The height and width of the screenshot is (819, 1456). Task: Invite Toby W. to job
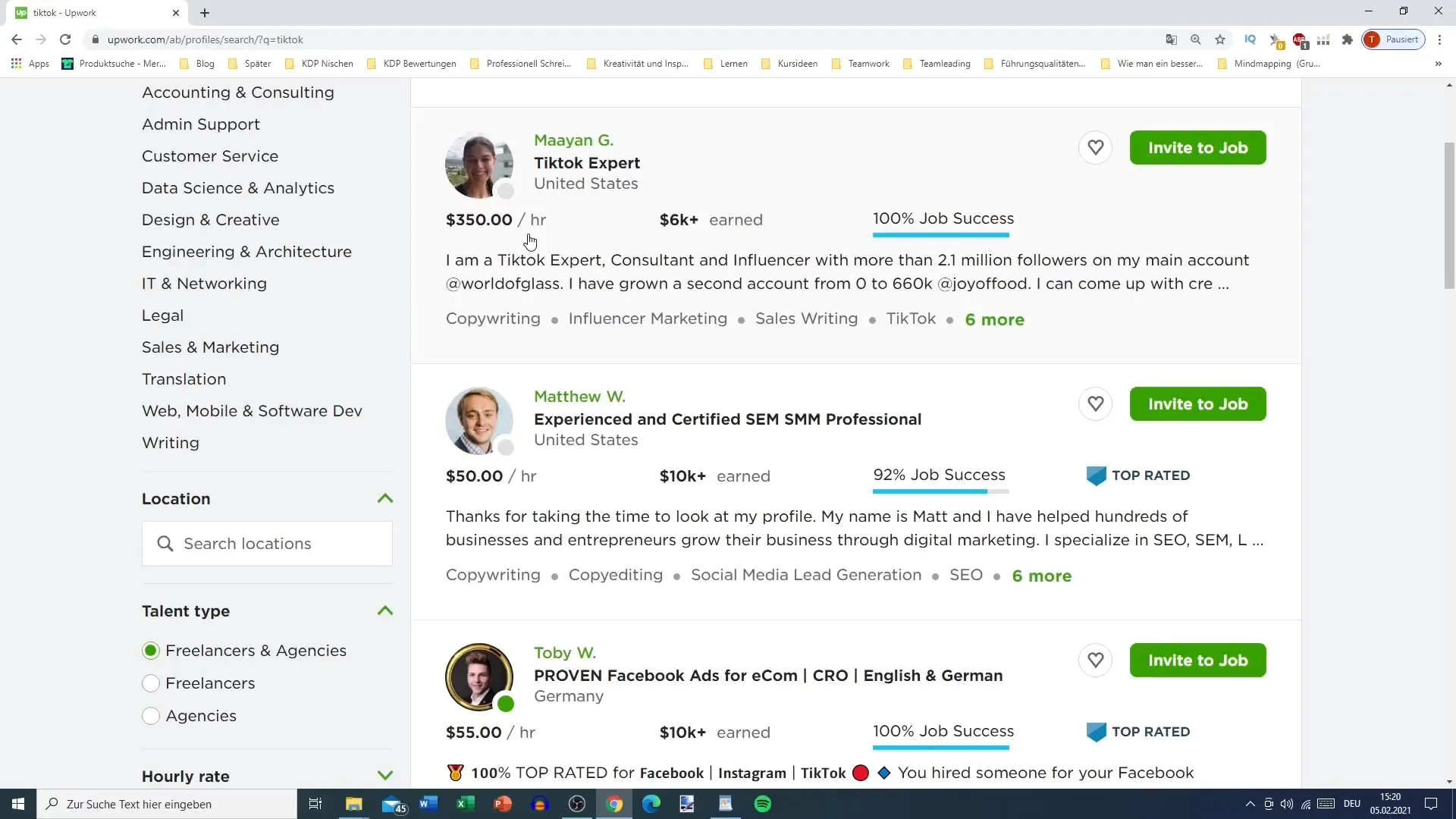pos(1197,660)
